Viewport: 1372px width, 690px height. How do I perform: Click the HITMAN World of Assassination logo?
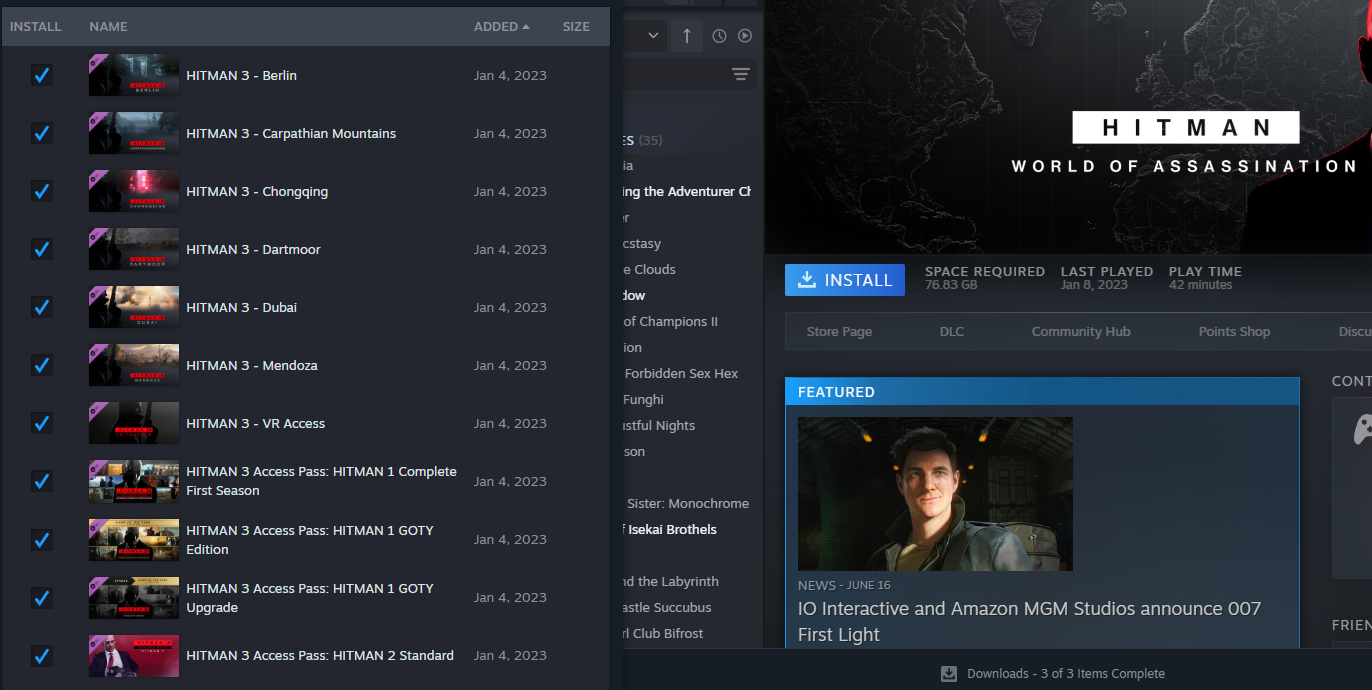1185,143
